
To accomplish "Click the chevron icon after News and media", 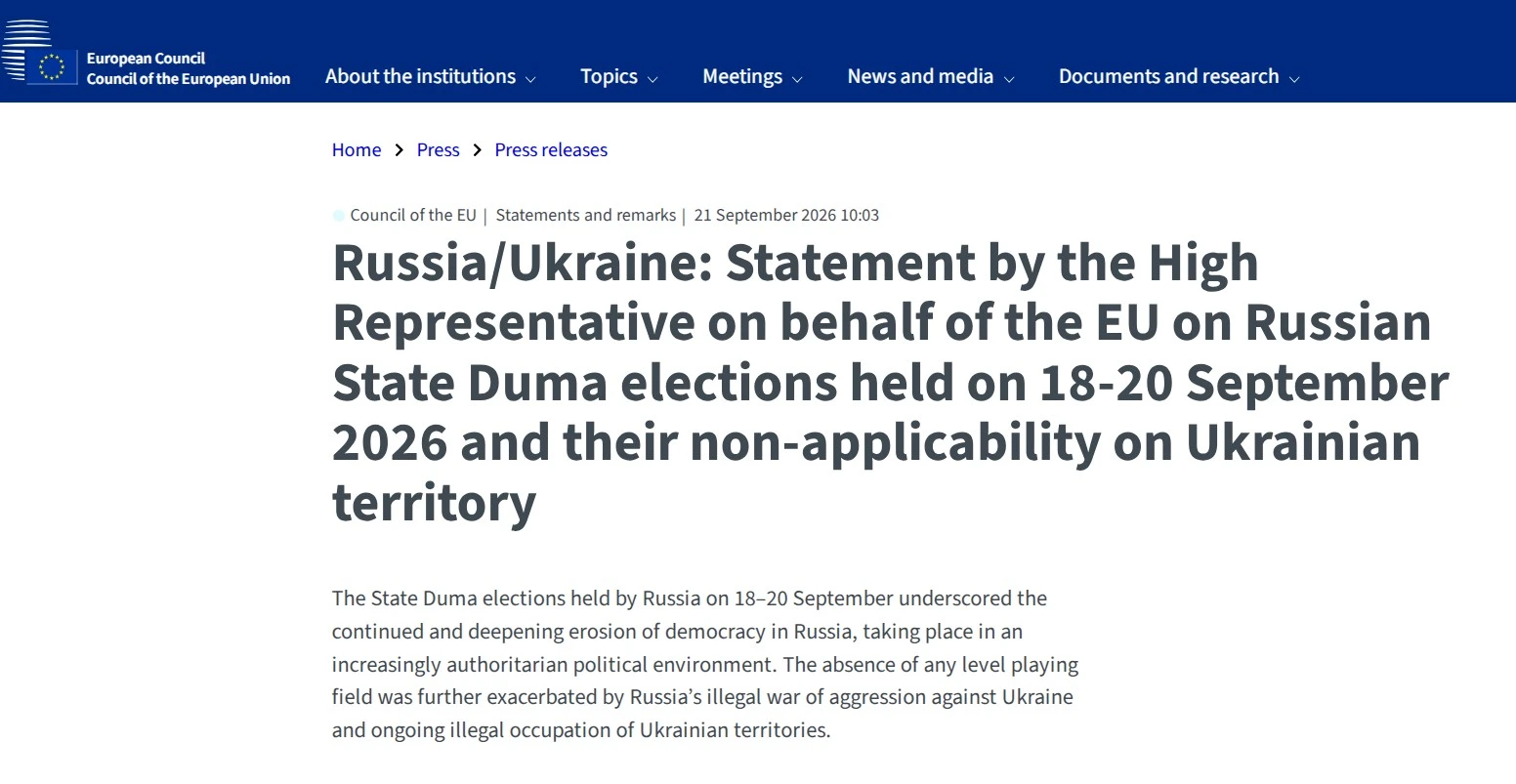I will pos(1009,79).
